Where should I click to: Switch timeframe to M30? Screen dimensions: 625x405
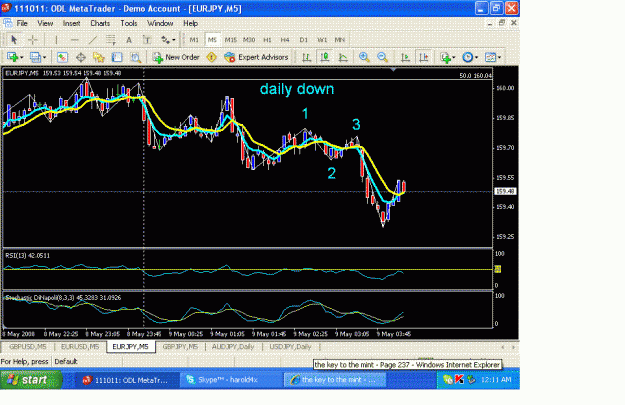coord(249,40)
